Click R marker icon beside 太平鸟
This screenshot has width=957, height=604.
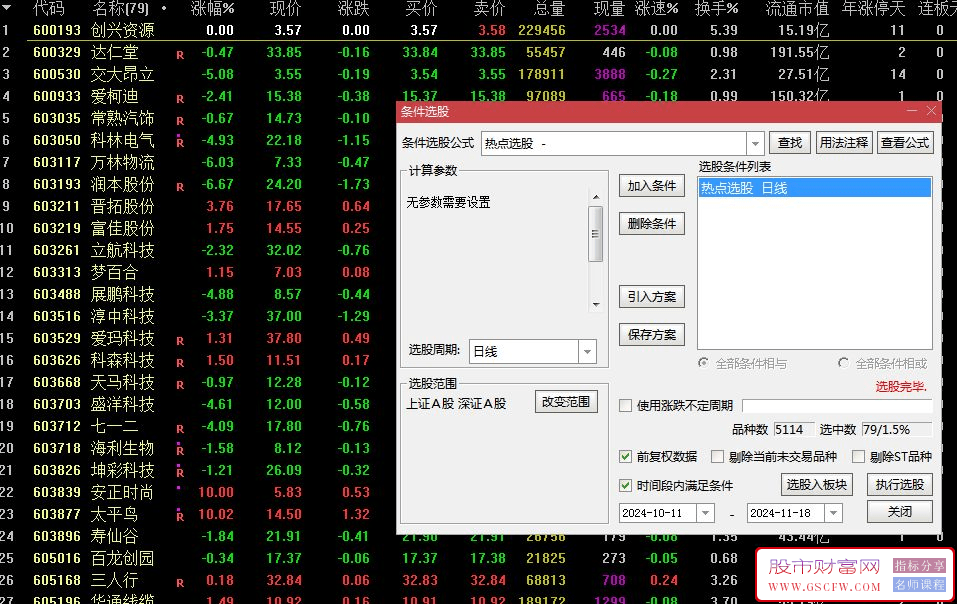click(180, 516)
